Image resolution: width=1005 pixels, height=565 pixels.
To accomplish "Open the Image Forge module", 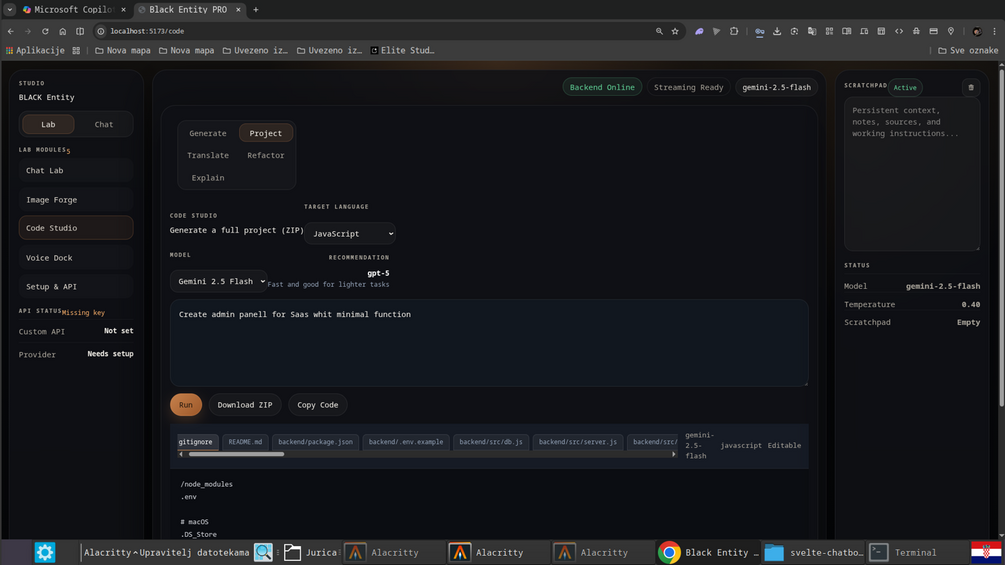I will click(76, 200).
